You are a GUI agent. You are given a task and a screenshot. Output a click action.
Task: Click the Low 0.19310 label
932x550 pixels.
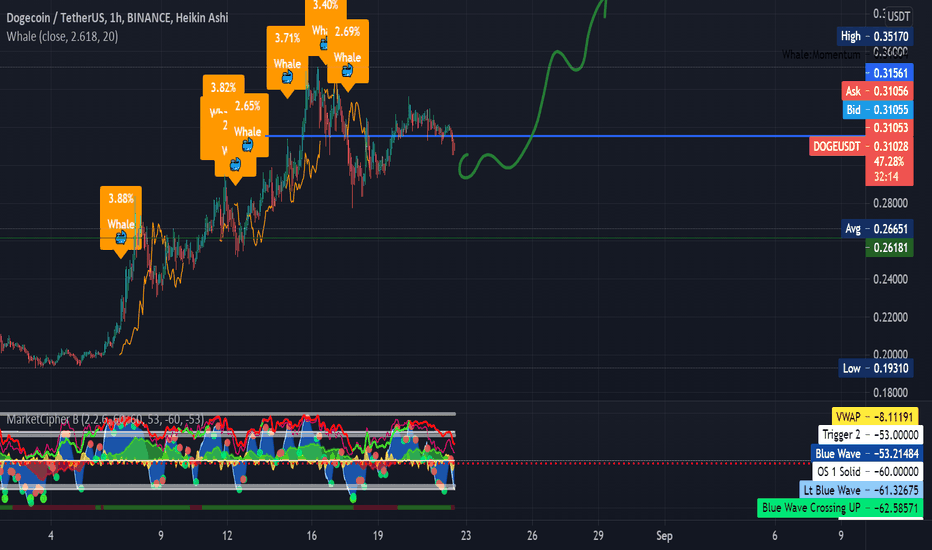click(876, 368)
